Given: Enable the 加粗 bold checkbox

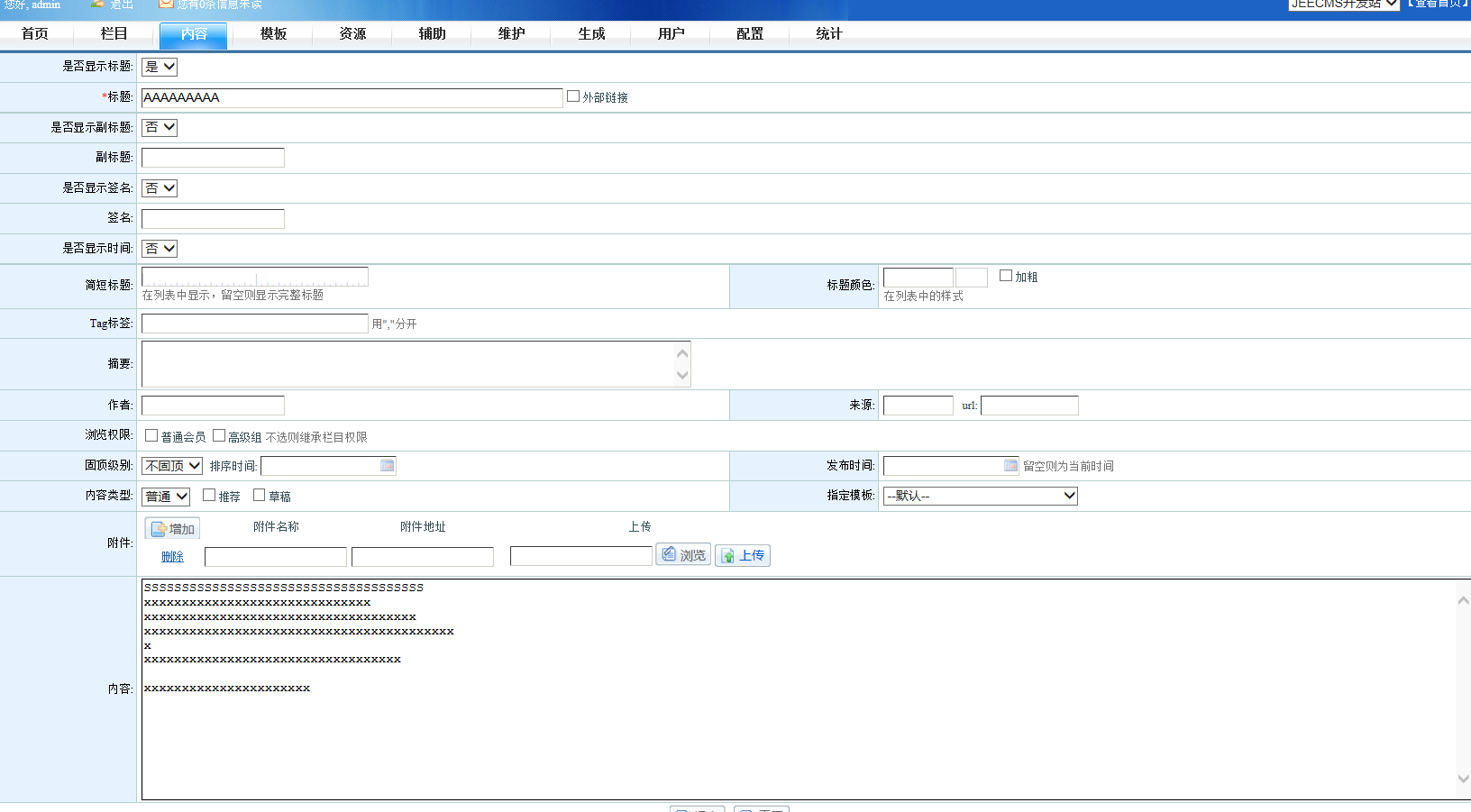Looking at the screenshot, I should coord(1006,276).
